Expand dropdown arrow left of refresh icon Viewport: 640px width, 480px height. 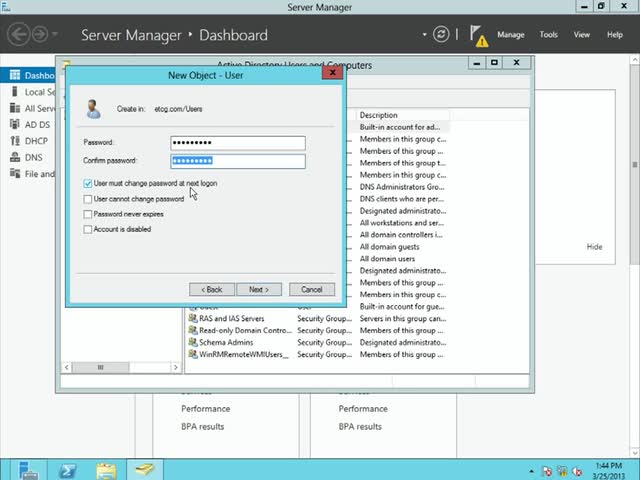pyautogui.click(x=424, y=34)
